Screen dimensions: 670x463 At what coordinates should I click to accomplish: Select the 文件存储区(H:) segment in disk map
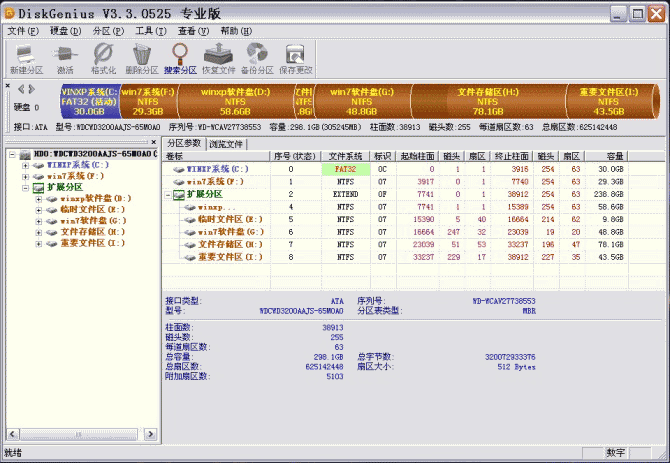pos(488,101)
